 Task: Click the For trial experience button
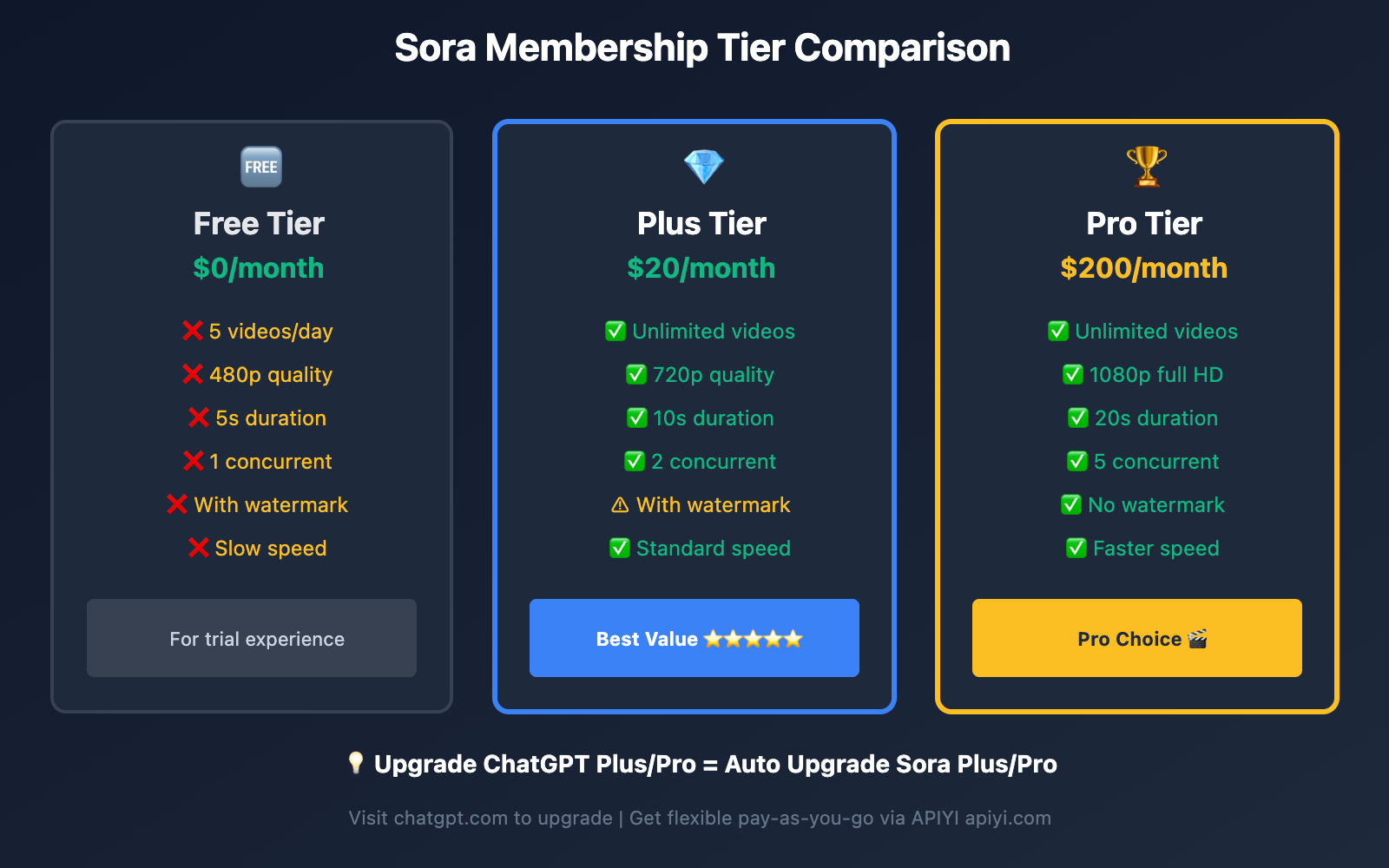252,638
